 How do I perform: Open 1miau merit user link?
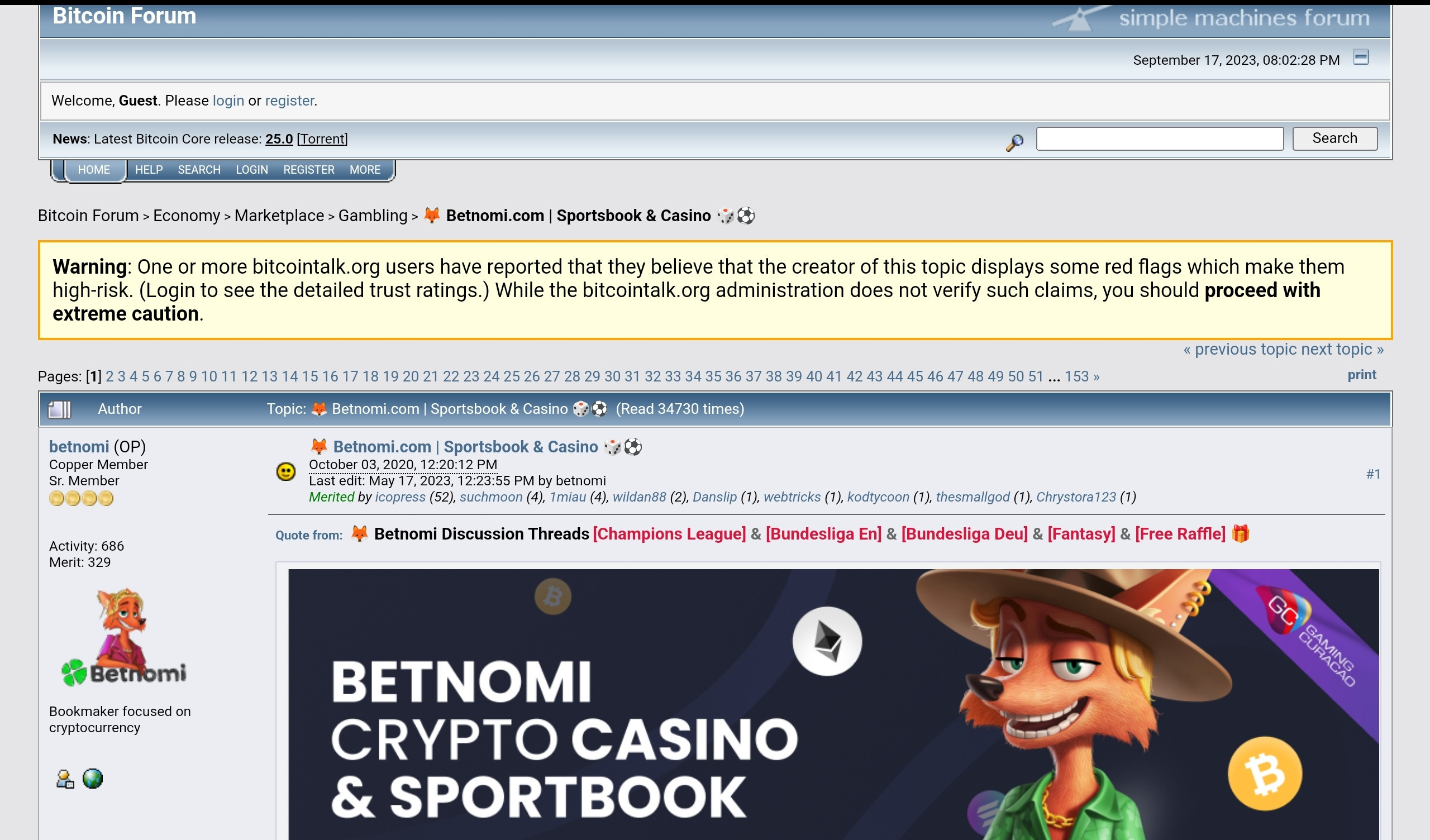pyautogui.click(x=568, y=497)
